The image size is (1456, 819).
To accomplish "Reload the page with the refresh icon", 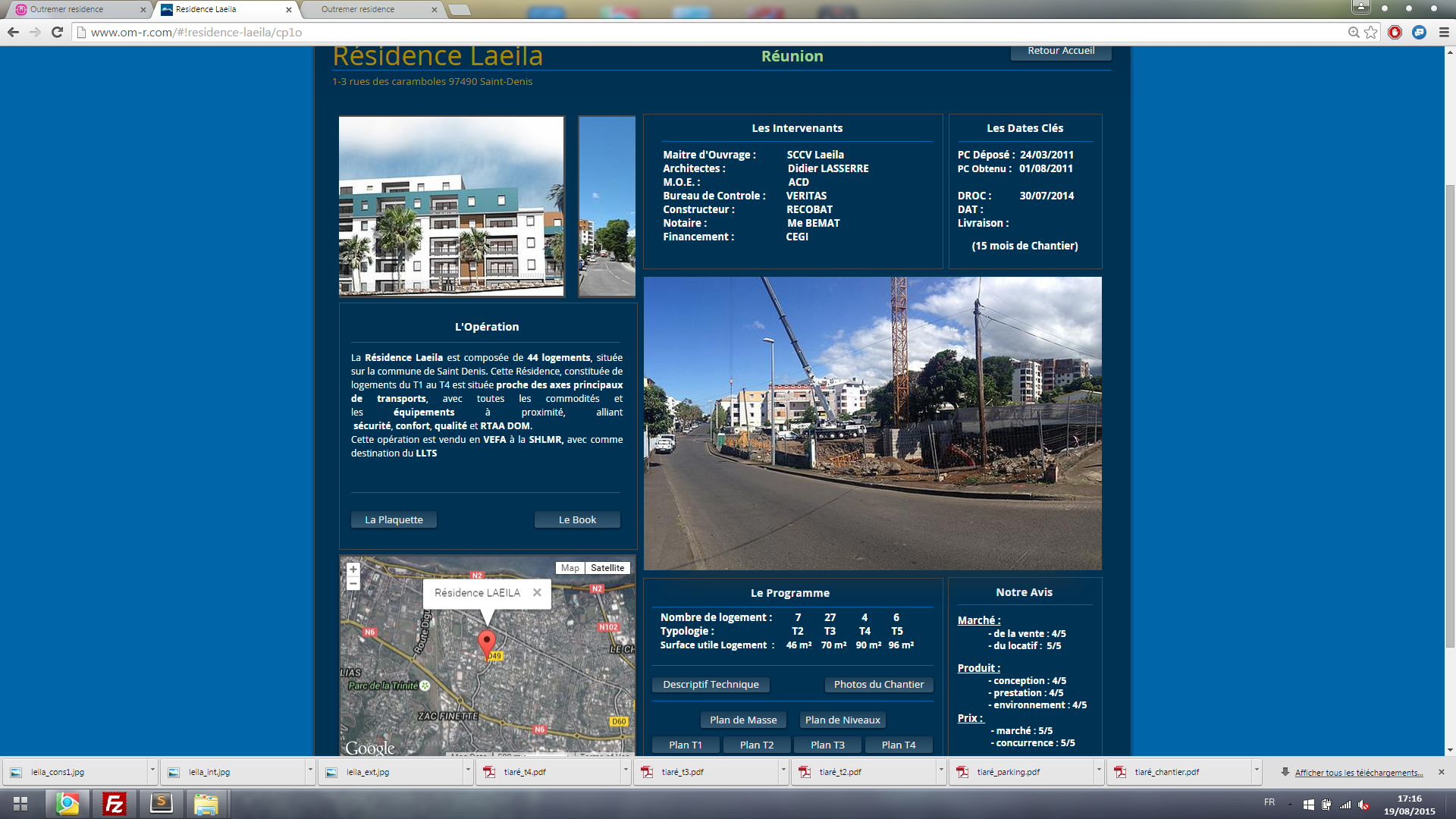I will click(57, 32).
